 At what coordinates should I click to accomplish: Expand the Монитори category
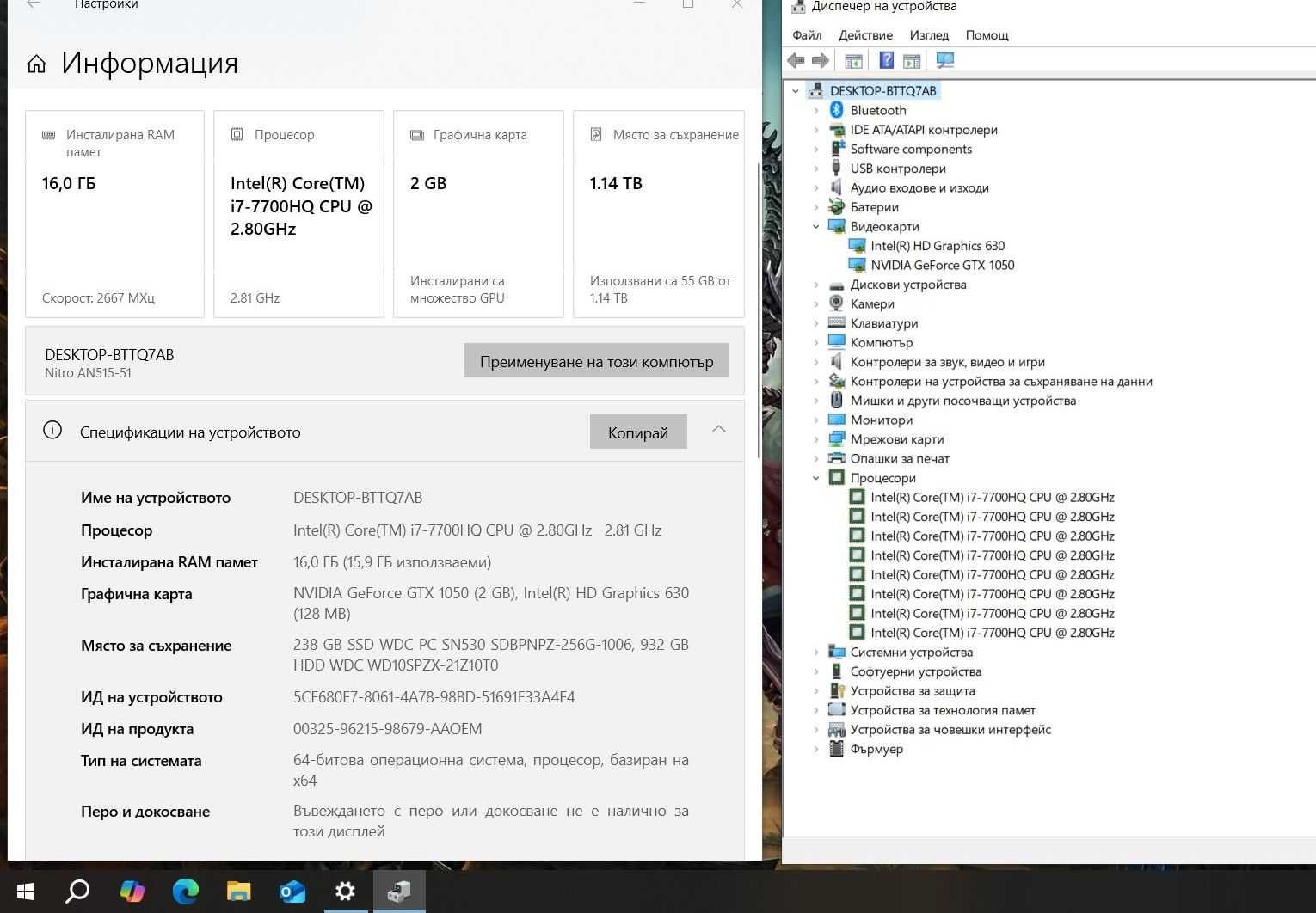point(816,420)
